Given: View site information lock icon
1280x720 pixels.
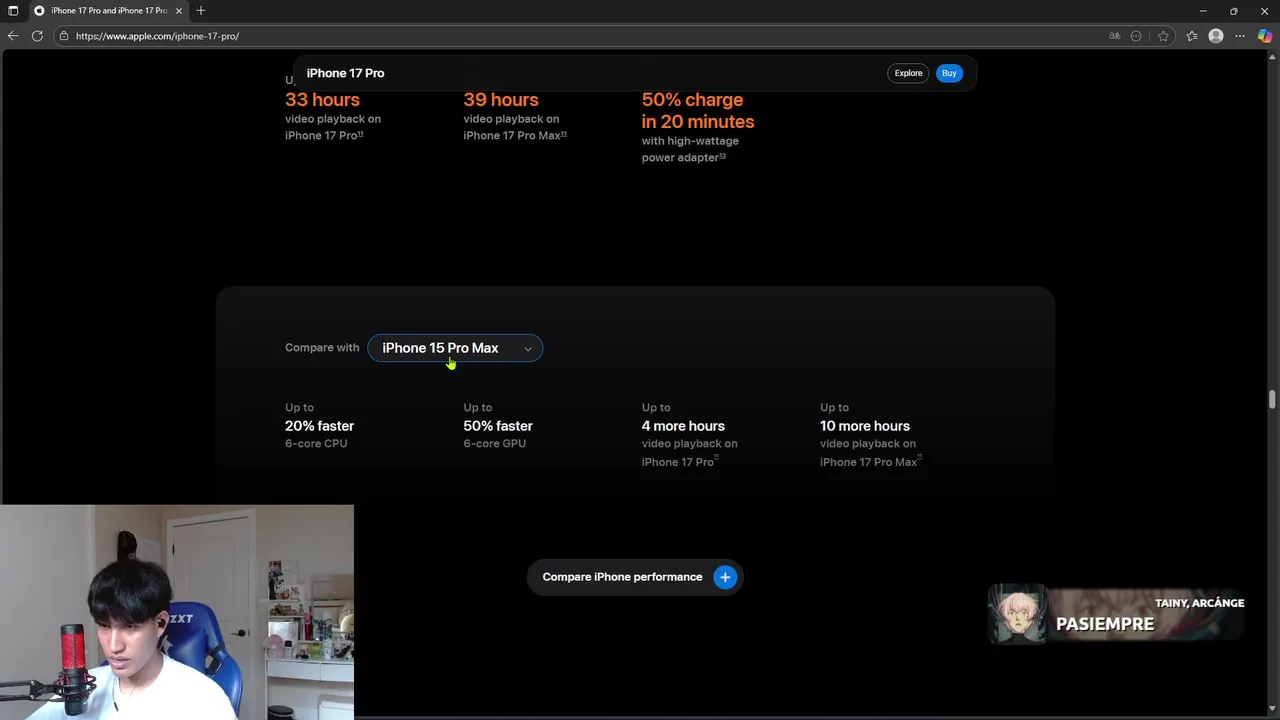Looking at the screenshot, I should coord(64,36).
